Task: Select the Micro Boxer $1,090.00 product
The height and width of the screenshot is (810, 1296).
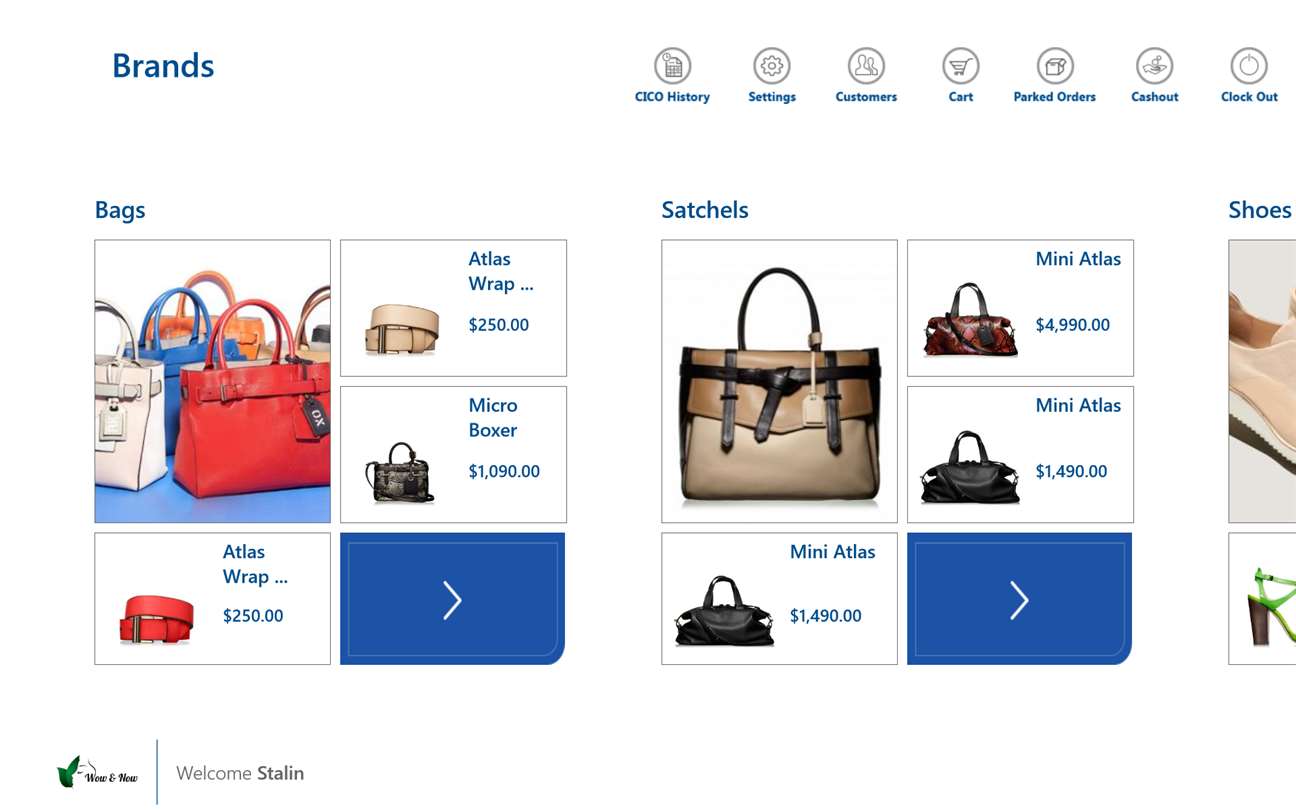Action: pyautogui.click(x=453, y=455)
